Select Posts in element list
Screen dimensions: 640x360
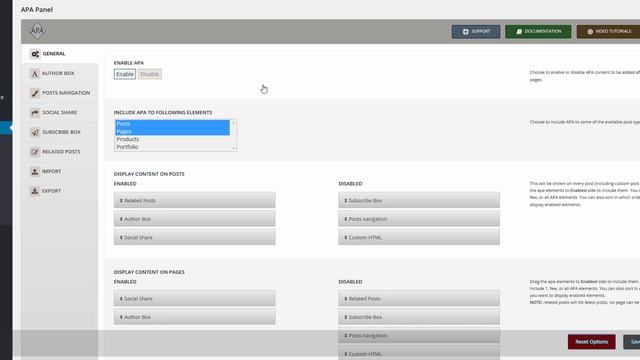[x=173, y=124]
